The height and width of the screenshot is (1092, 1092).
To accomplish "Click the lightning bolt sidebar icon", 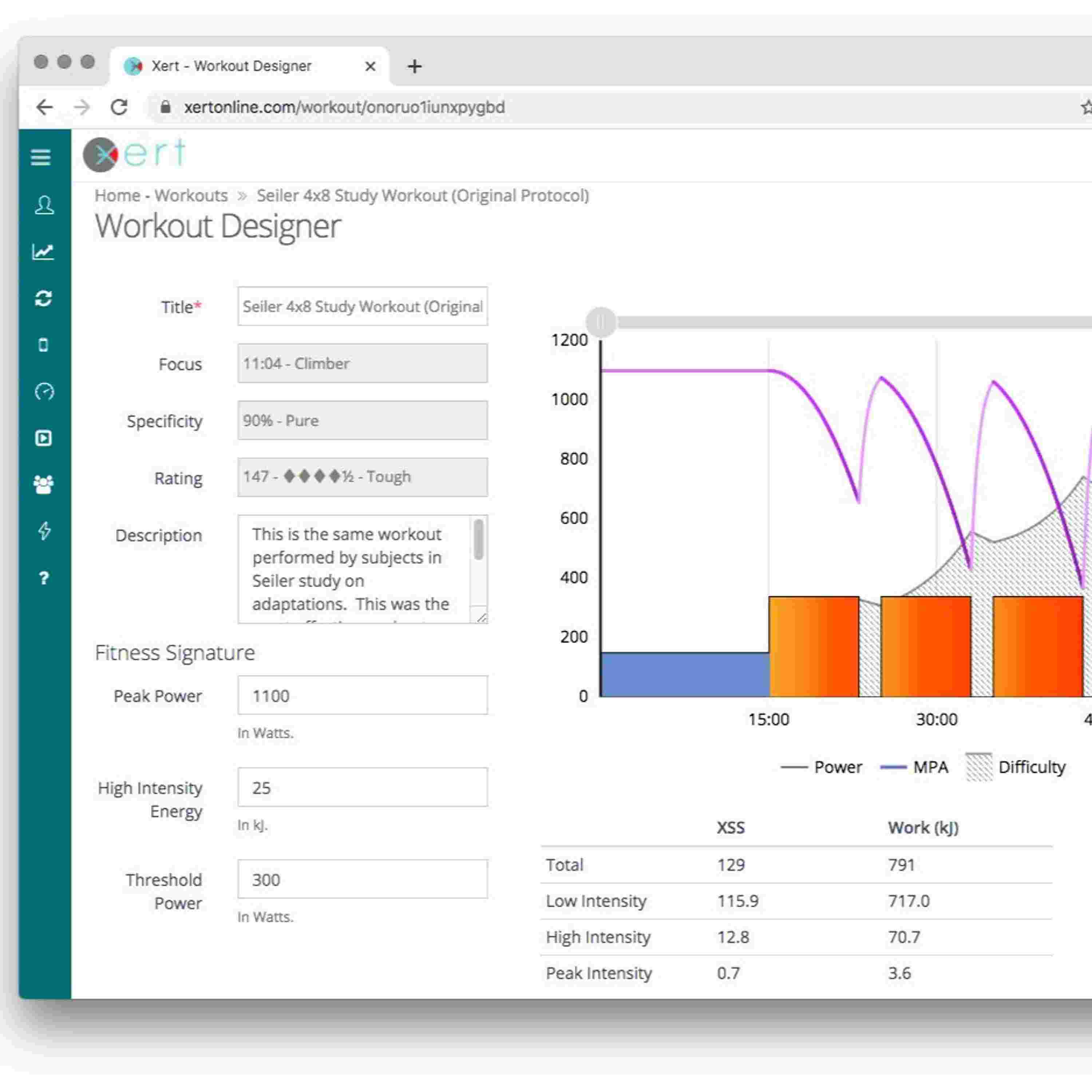I will click(x=44, y=531).
